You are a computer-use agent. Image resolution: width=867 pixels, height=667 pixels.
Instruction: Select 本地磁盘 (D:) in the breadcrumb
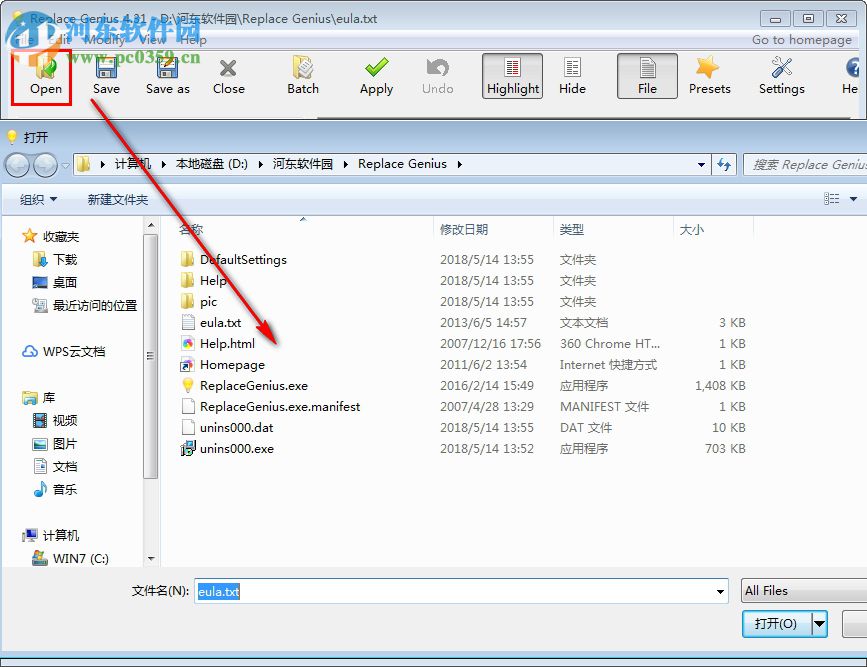pyautogui.click(x=212, y=164)
